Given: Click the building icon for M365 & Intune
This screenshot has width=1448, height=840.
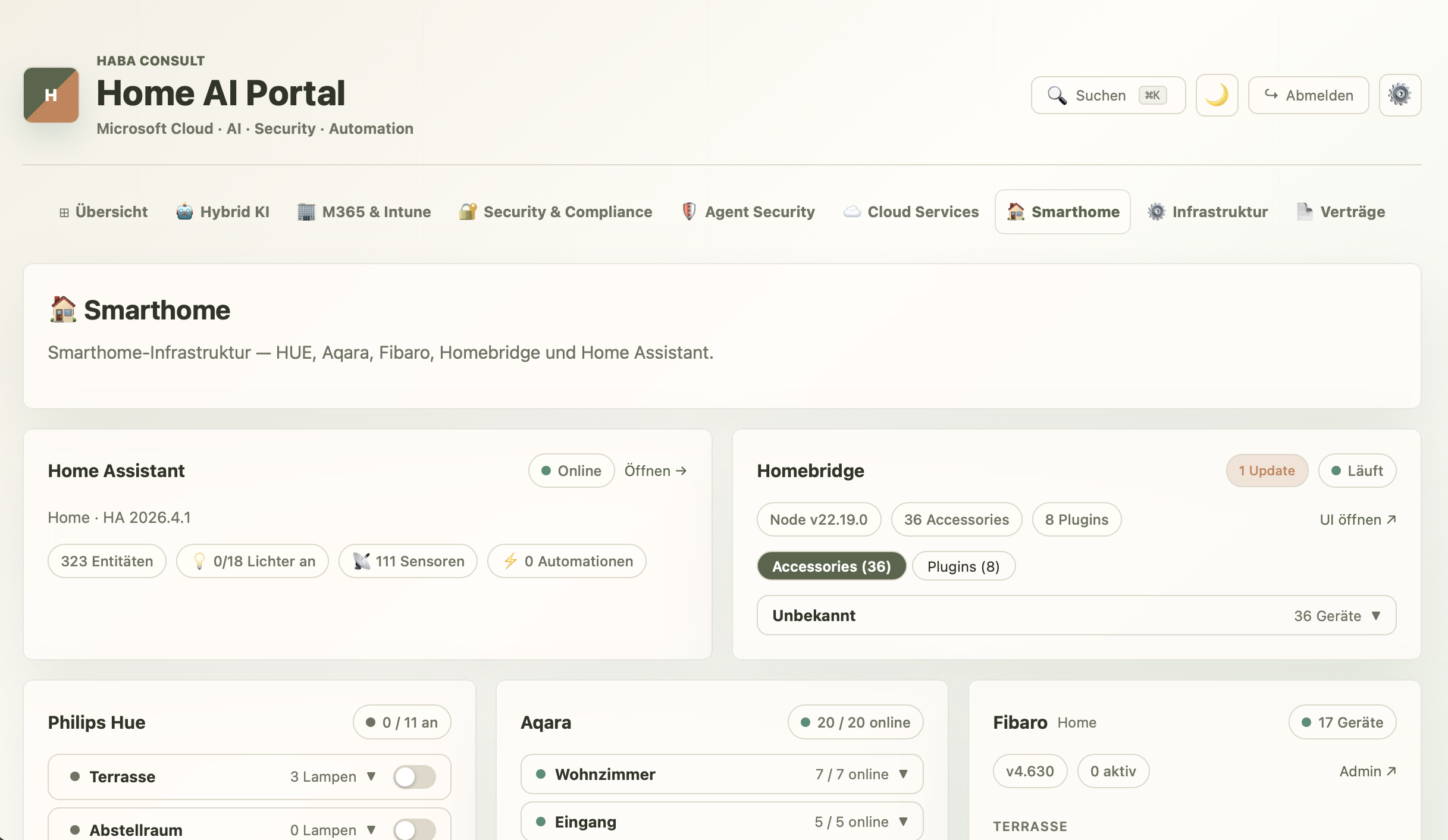Looking at the screenshot, I should tap(306, 212).
